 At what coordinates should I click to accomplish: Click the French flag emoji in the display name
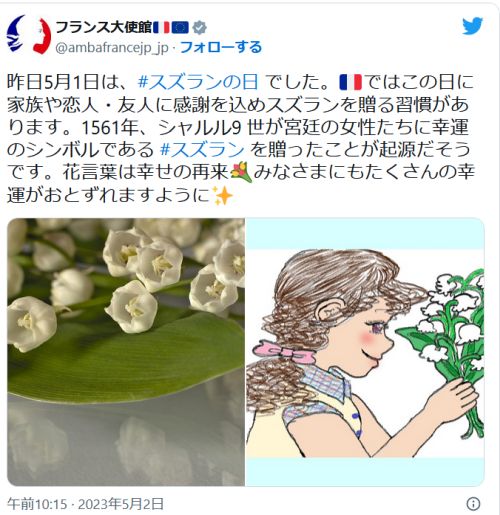tap(161, 28)
